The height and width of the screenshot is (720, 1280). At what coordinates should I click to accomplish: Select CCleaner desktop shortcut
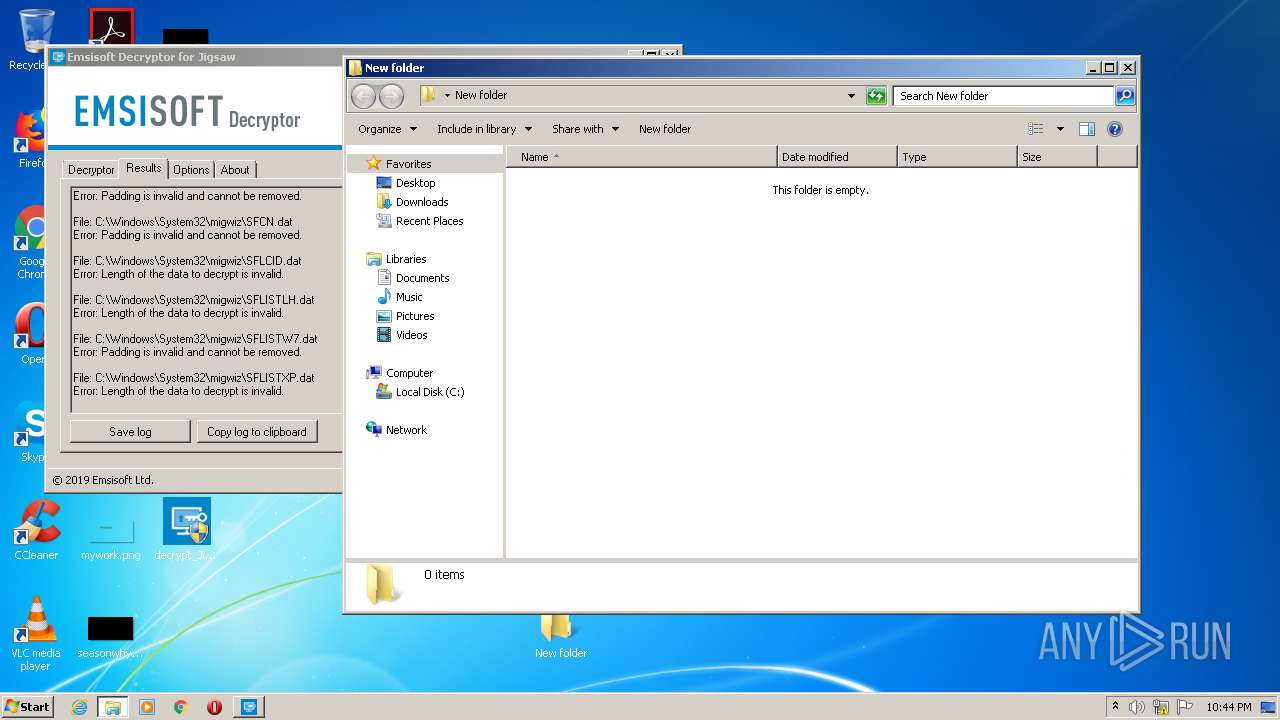36,530
